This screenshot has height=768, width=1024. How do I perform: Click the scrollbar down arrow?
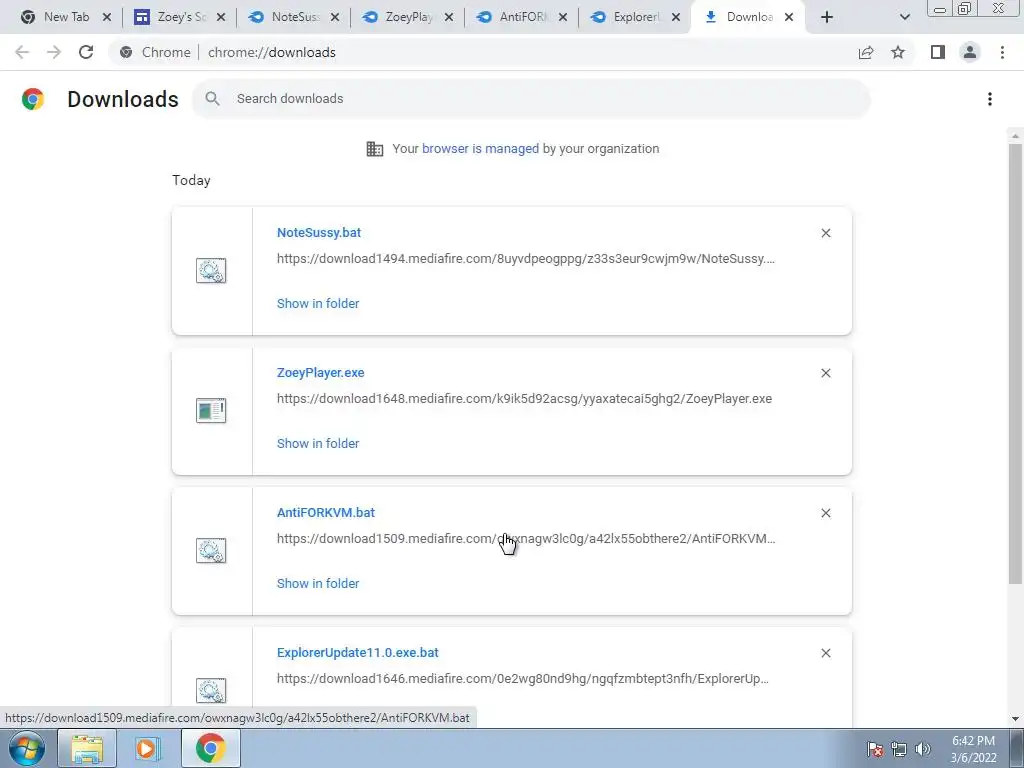(1015, 719)
